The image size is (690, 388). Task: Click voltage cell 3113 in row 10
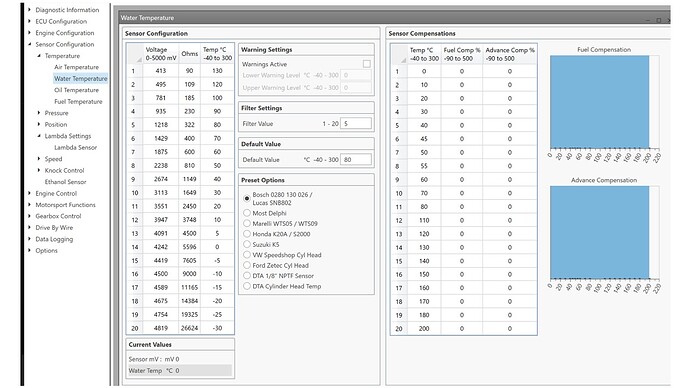coord(161,192)
